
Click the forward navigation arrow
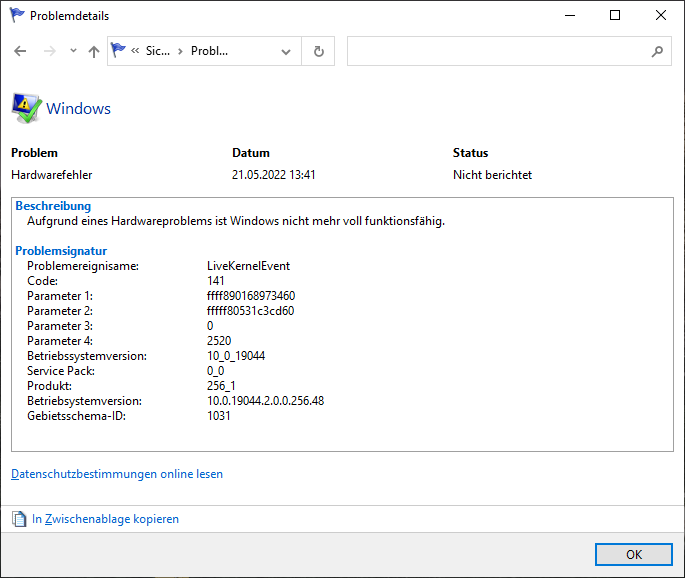tap(50, 52)
